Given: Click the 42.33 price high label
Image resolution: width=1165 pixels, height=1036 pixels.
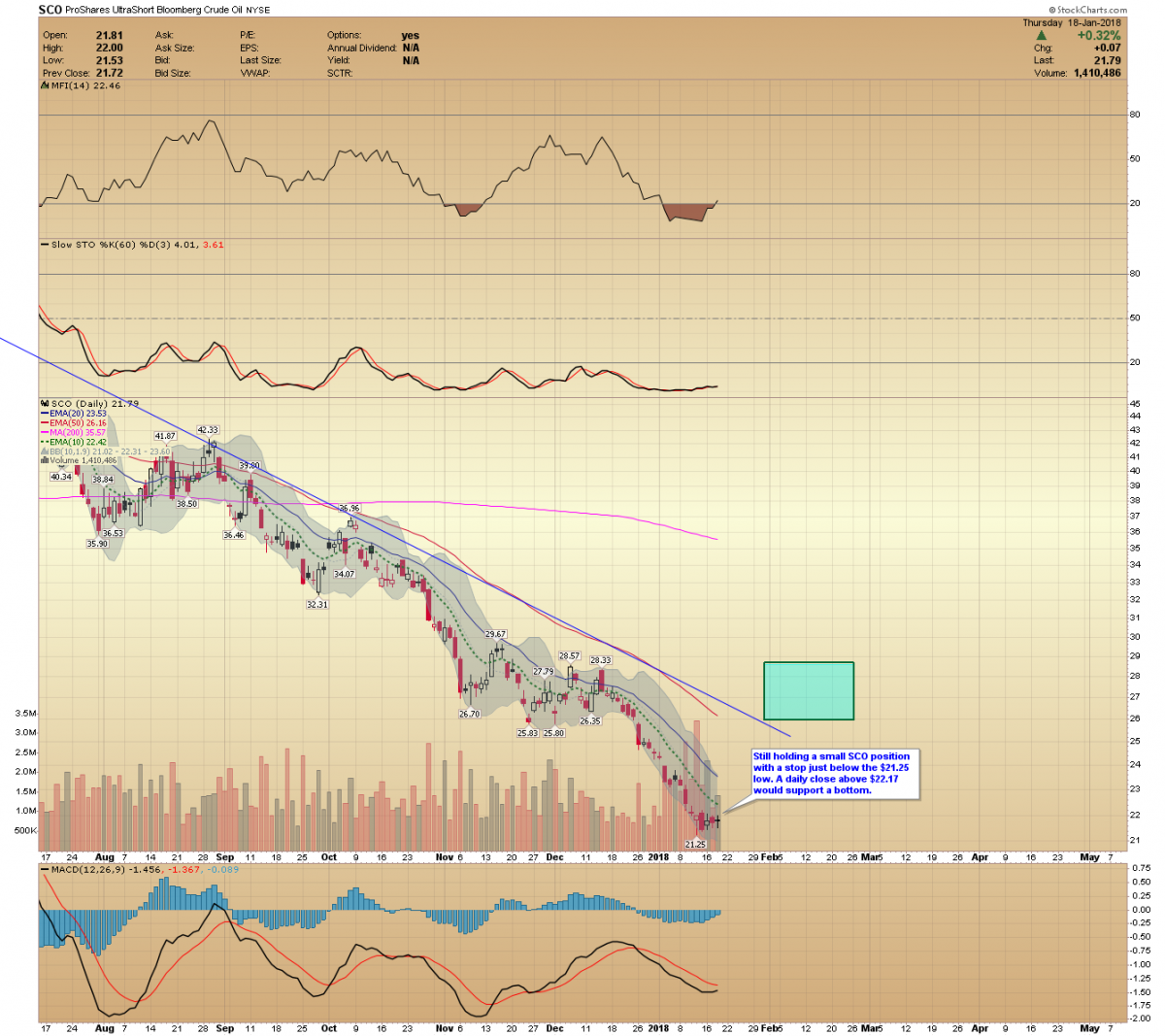Looking at the screenshot, I should 209,429.
